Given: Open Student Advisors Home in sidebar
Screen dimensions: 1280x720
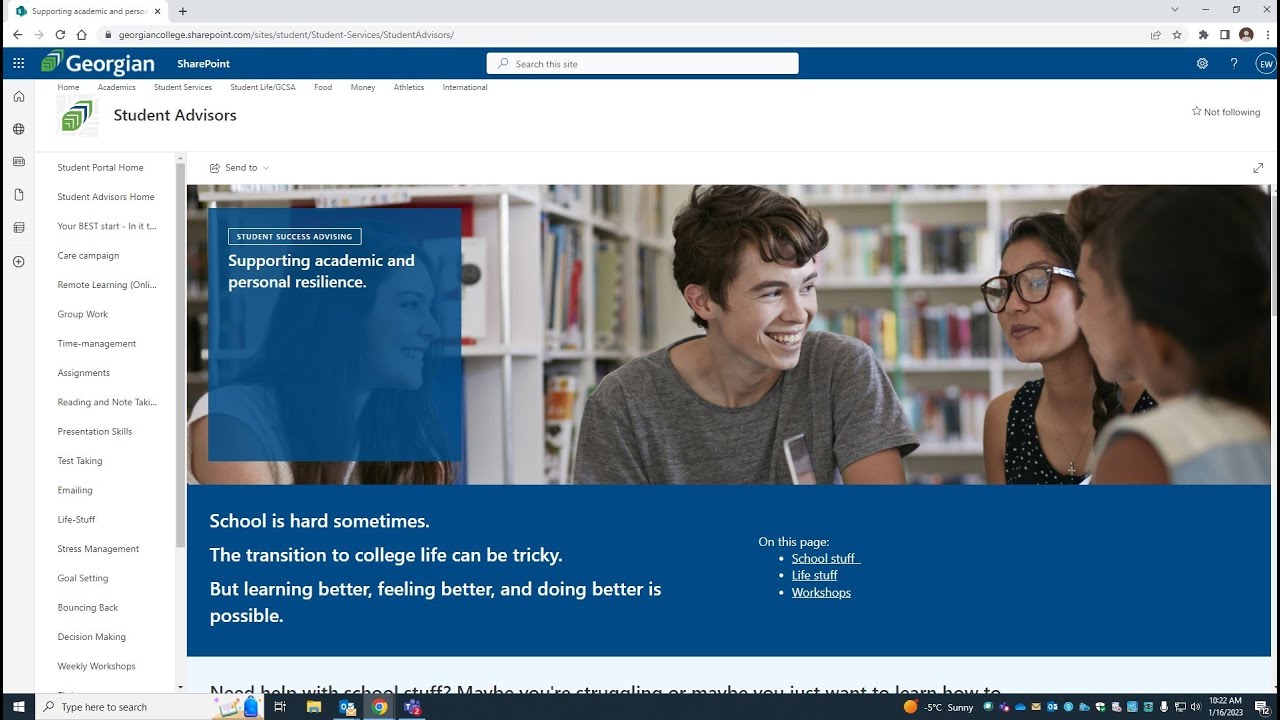Looking at the screenshot, I should point(106,197).
